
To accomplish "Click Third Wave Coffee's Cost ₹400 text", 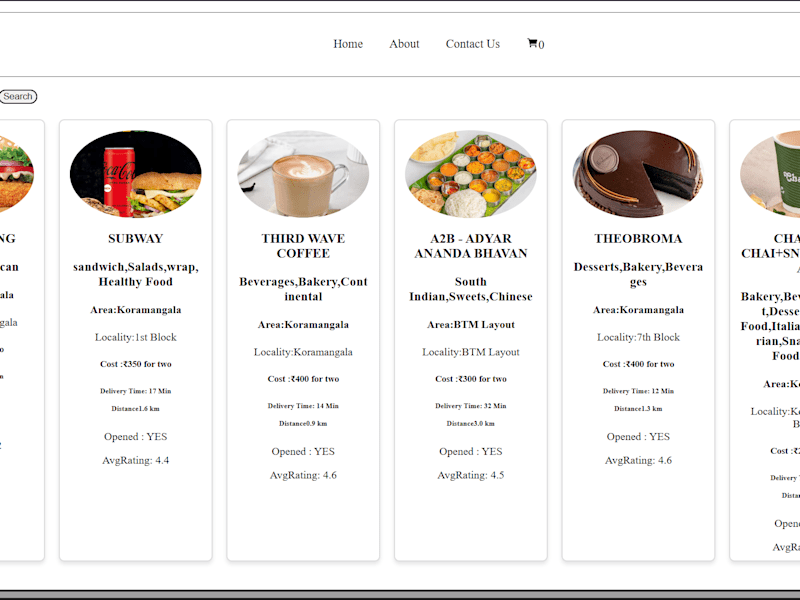I will coord(303,379).
